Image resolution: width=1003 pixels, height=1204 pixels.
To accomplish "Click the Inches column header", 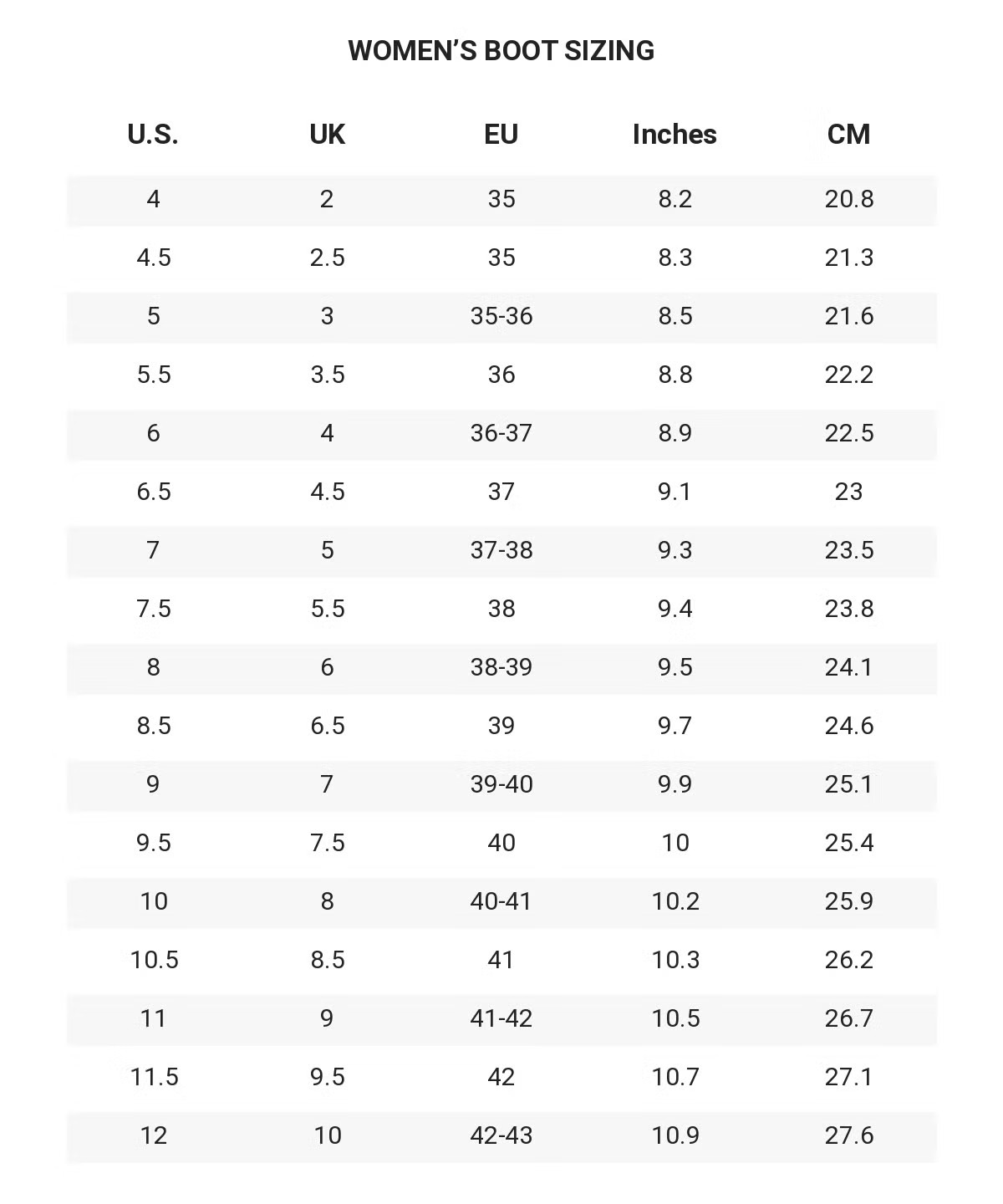I will [675, 134].
